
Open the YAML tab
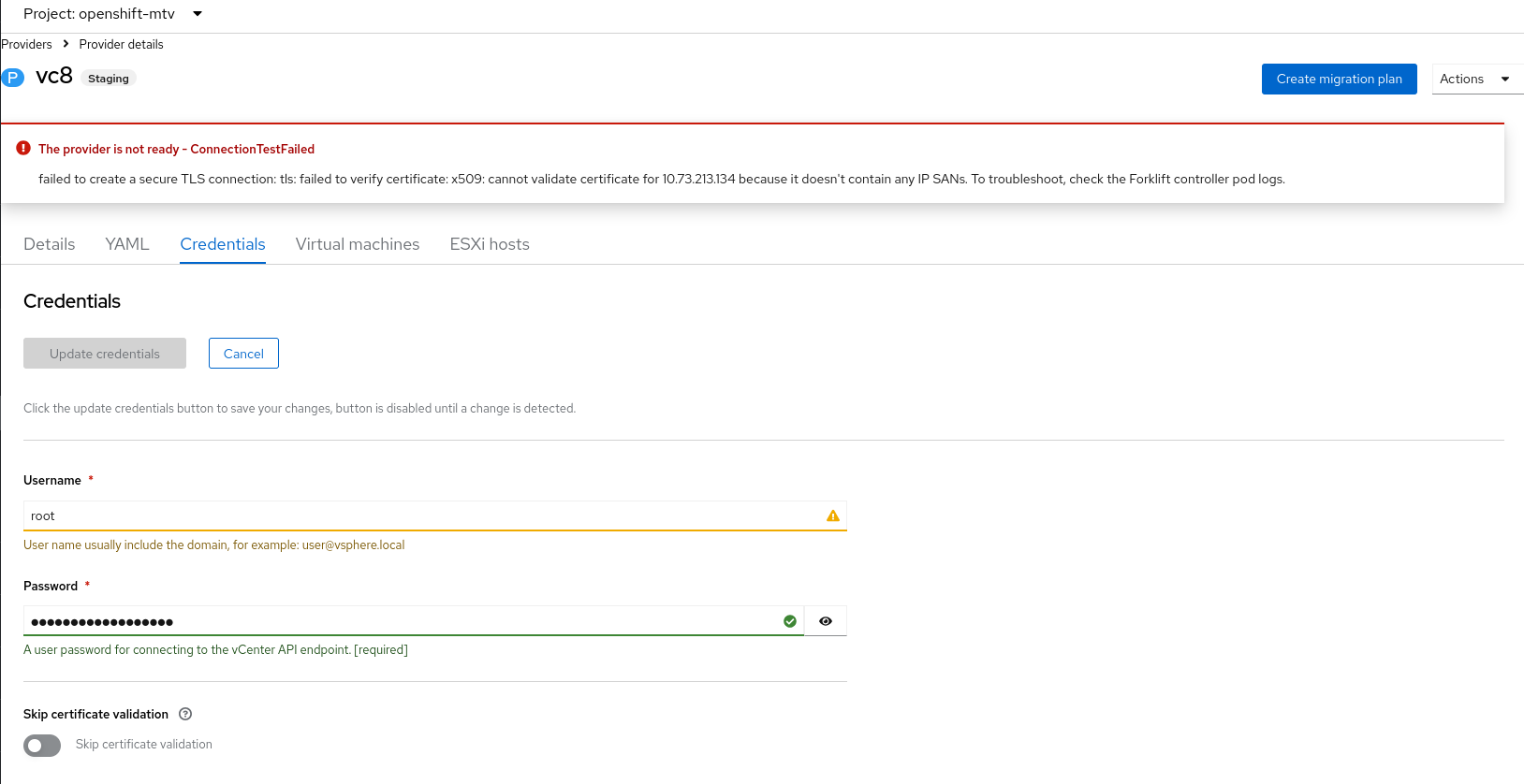click(x=127, y=244)
